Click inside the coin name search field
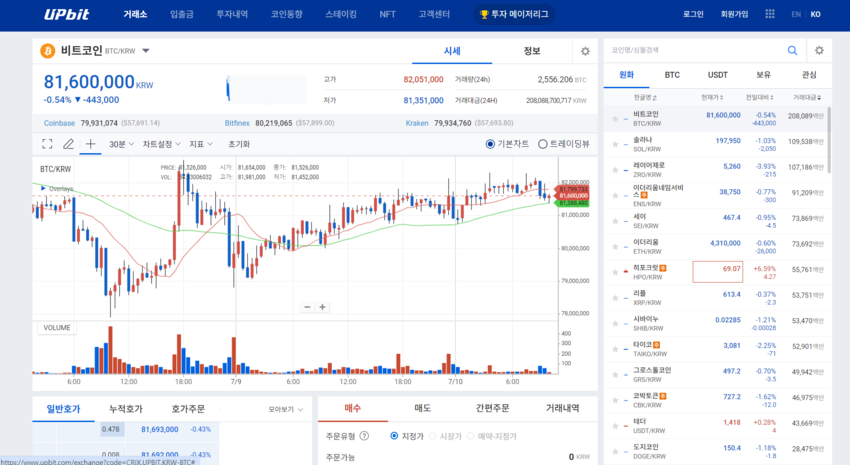This screenshot has width=850, height=465. coord(694,50)
